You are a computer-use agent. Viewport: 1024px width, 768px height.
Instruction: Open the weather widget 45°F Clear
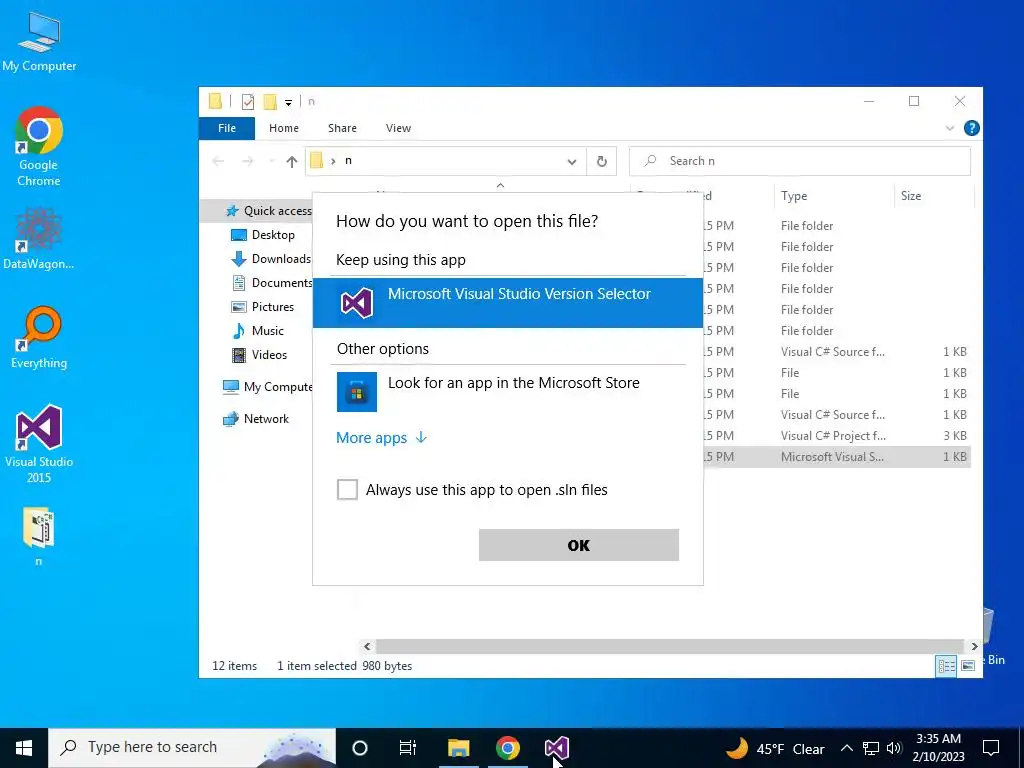pyautogui.click(x=775, y=748)
